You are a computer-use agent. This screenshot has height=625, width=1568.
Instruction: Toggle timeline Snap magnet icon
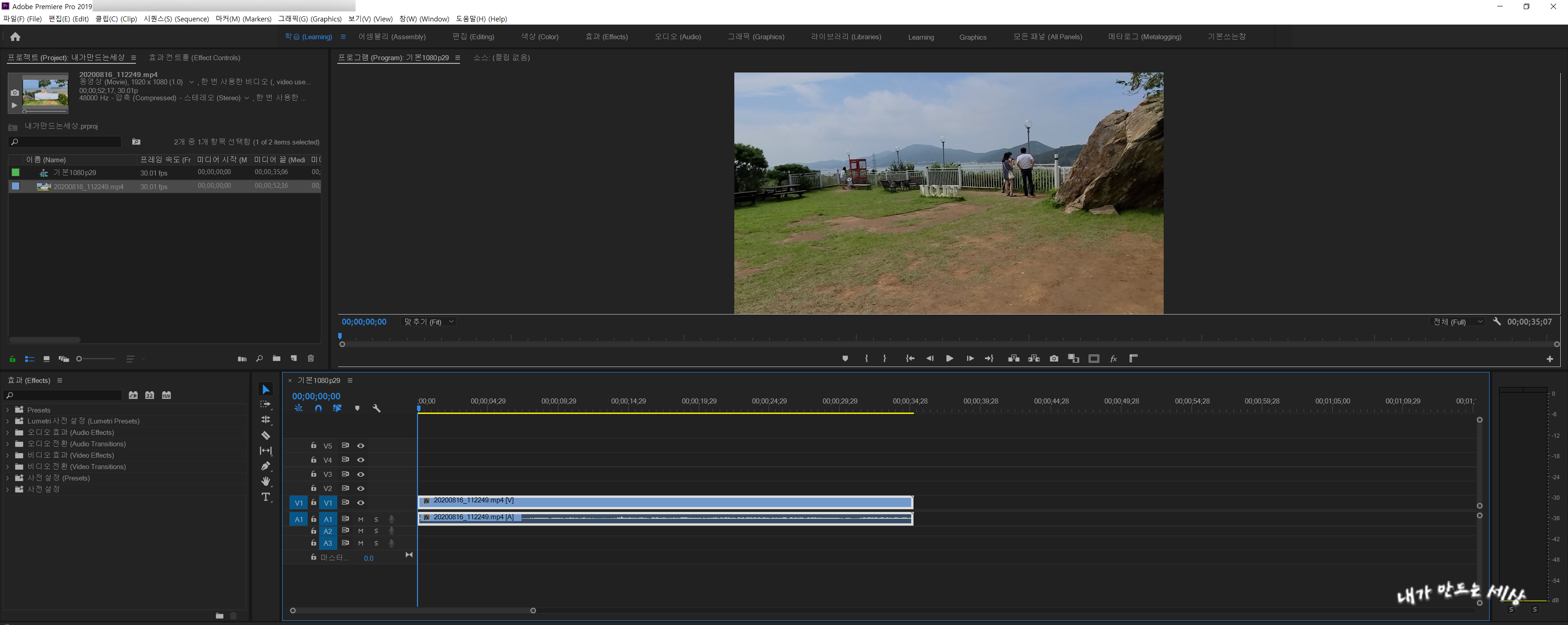(318, 408)
